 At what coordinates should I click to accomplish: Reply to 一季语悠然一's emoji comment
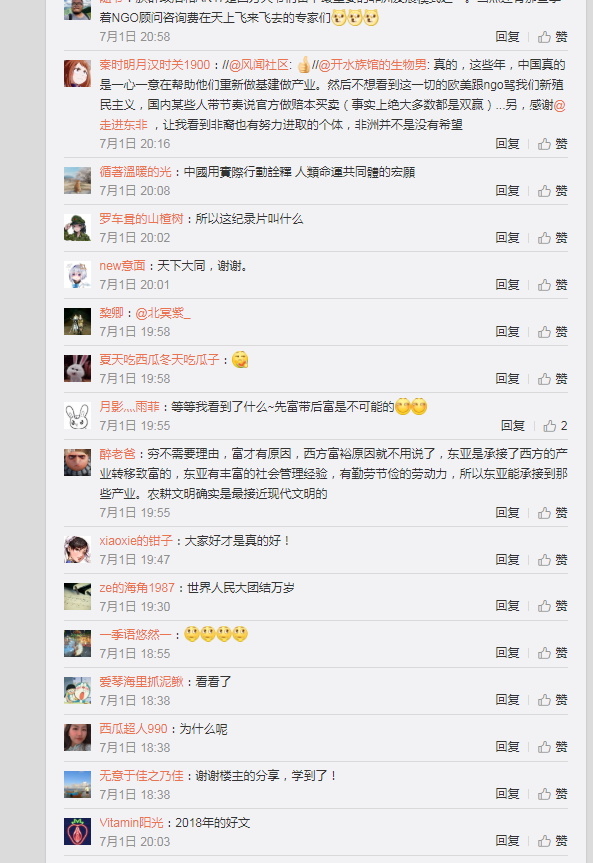coord(507,653)
